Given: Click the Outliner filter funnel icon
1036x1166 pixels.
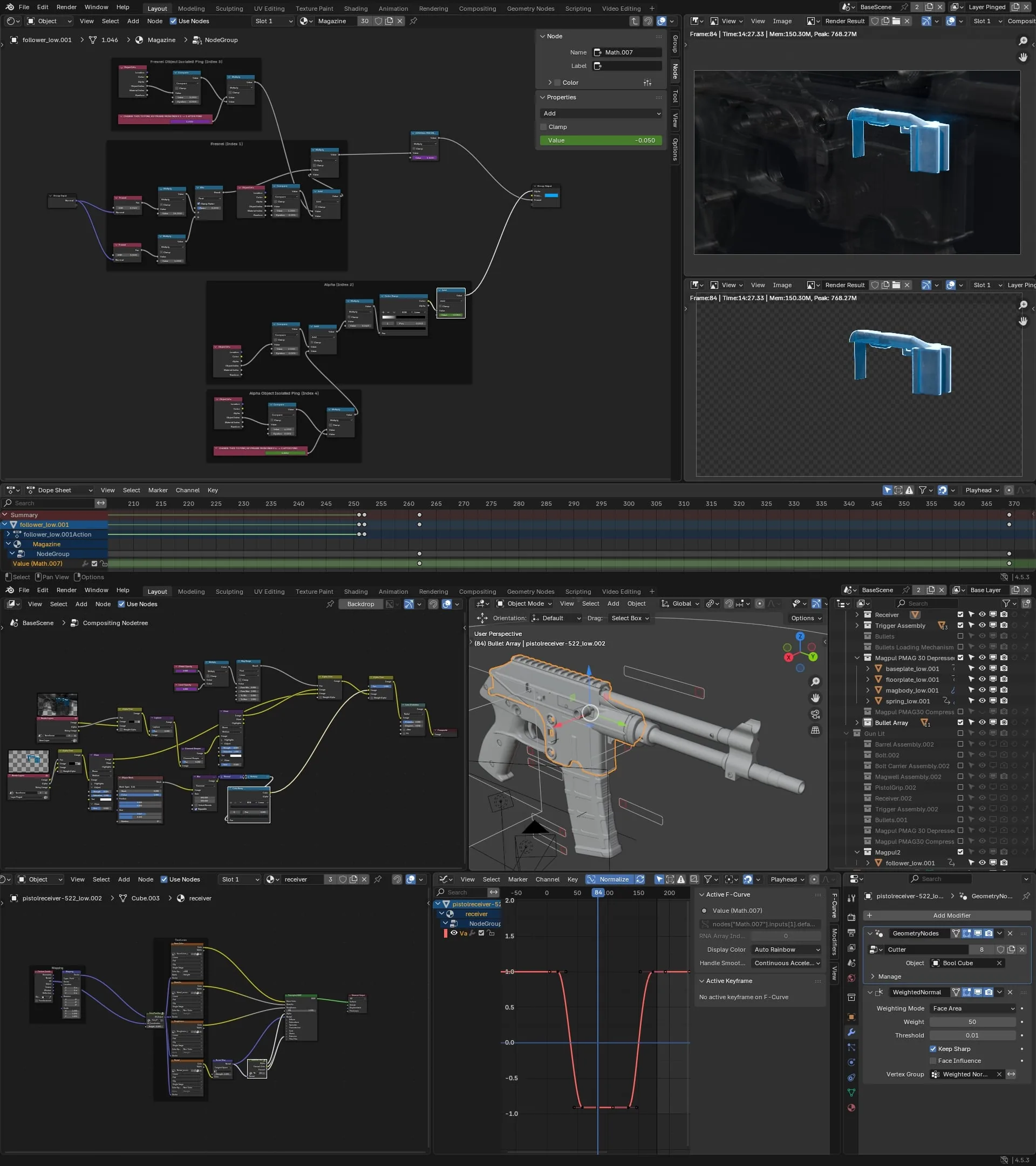Looking at the screenshot, I should pyautogui.click(x=1006, y=604).
